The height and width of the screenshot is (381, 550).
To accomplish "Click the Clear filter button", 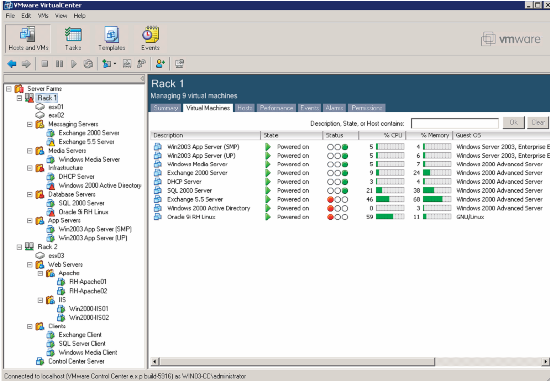I will click(x=538, y=122).
